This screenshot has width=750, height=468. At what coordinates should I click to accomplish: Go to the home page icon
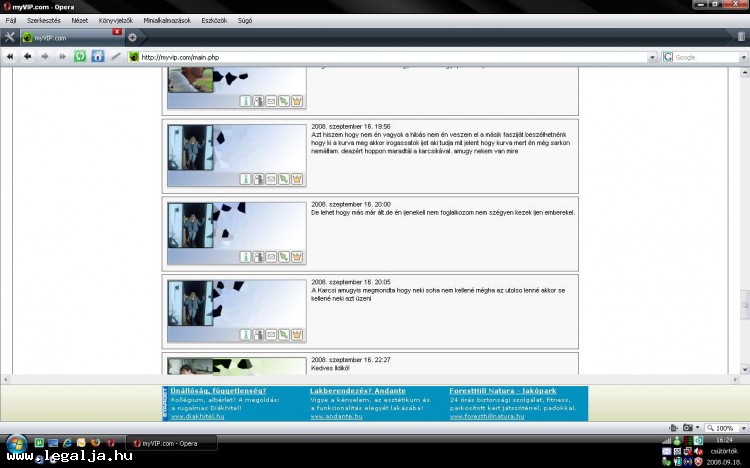tap(98, 57)
